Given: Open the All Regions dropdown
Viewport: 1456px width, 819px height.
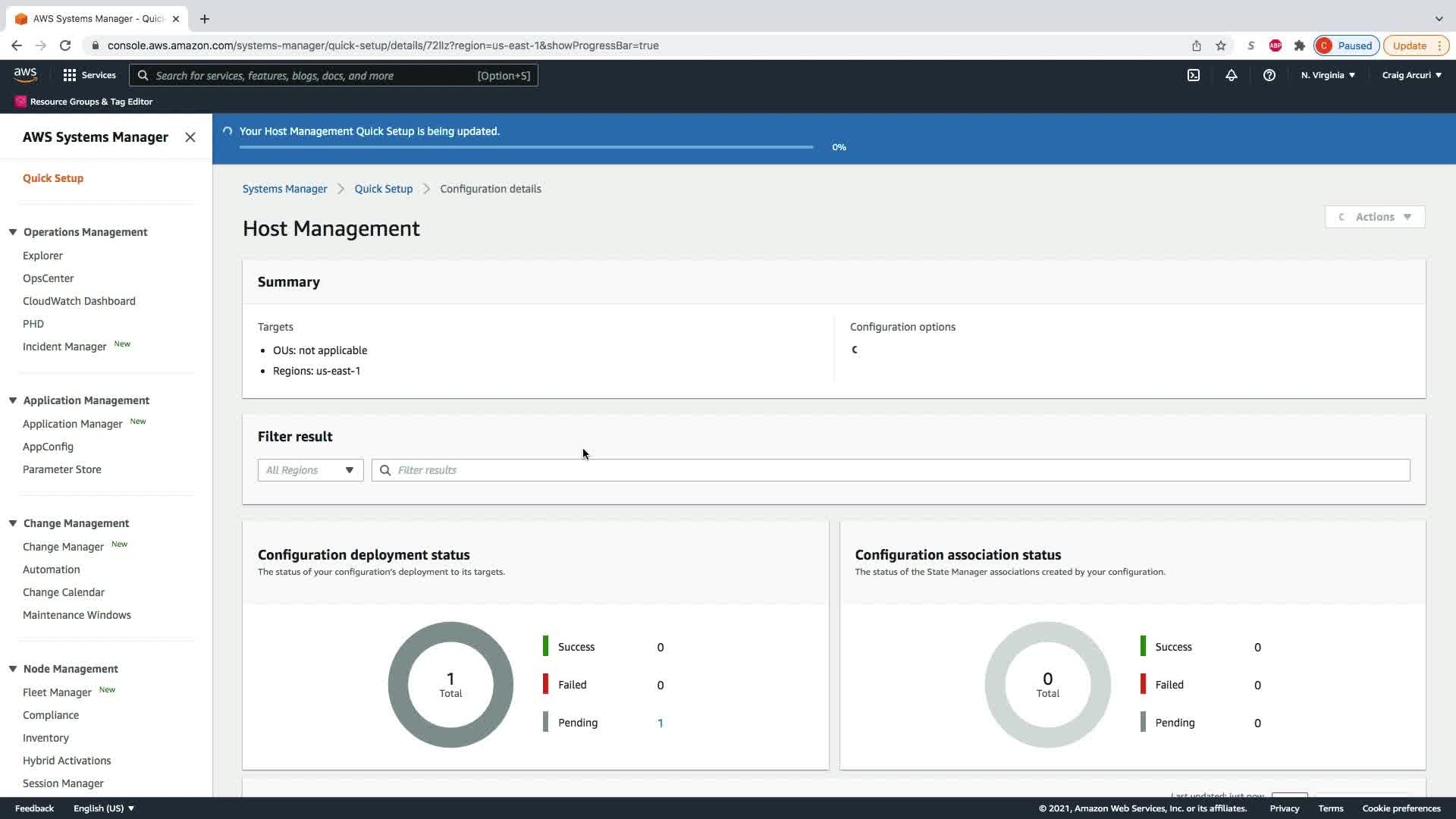Looking at the screenshot, I should point(310,470).
